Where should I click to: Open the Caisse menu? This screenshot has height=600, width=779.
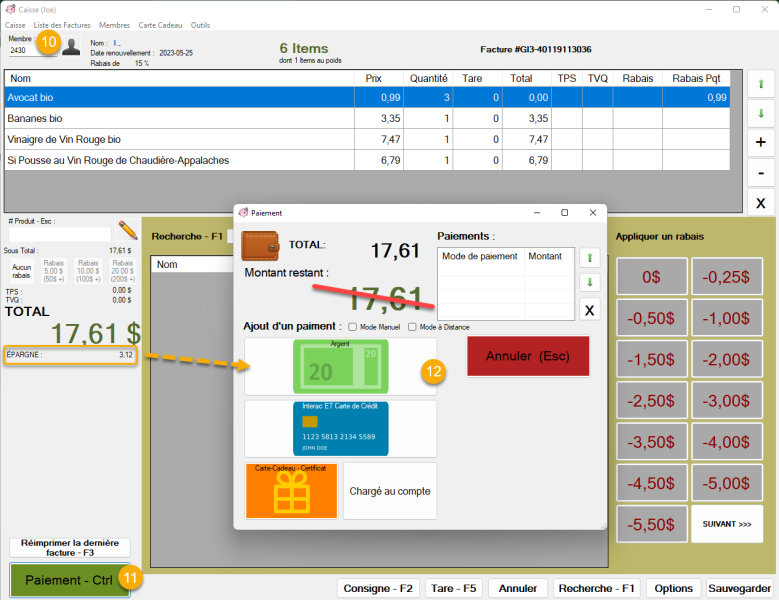pyautogui.click(x=15, y=25)
